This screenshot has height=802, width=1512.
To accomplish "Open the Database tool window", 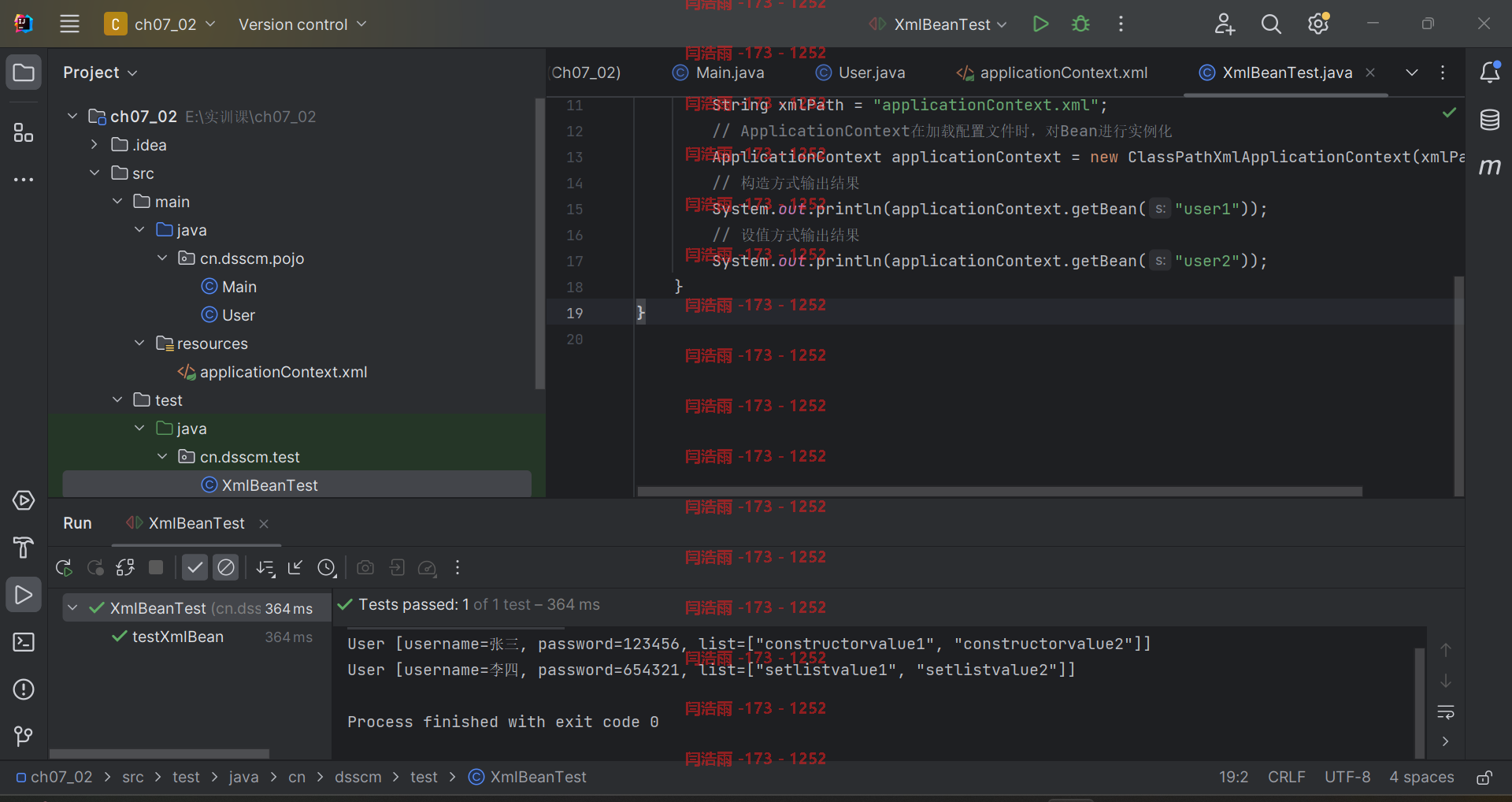I will 1490,120.
